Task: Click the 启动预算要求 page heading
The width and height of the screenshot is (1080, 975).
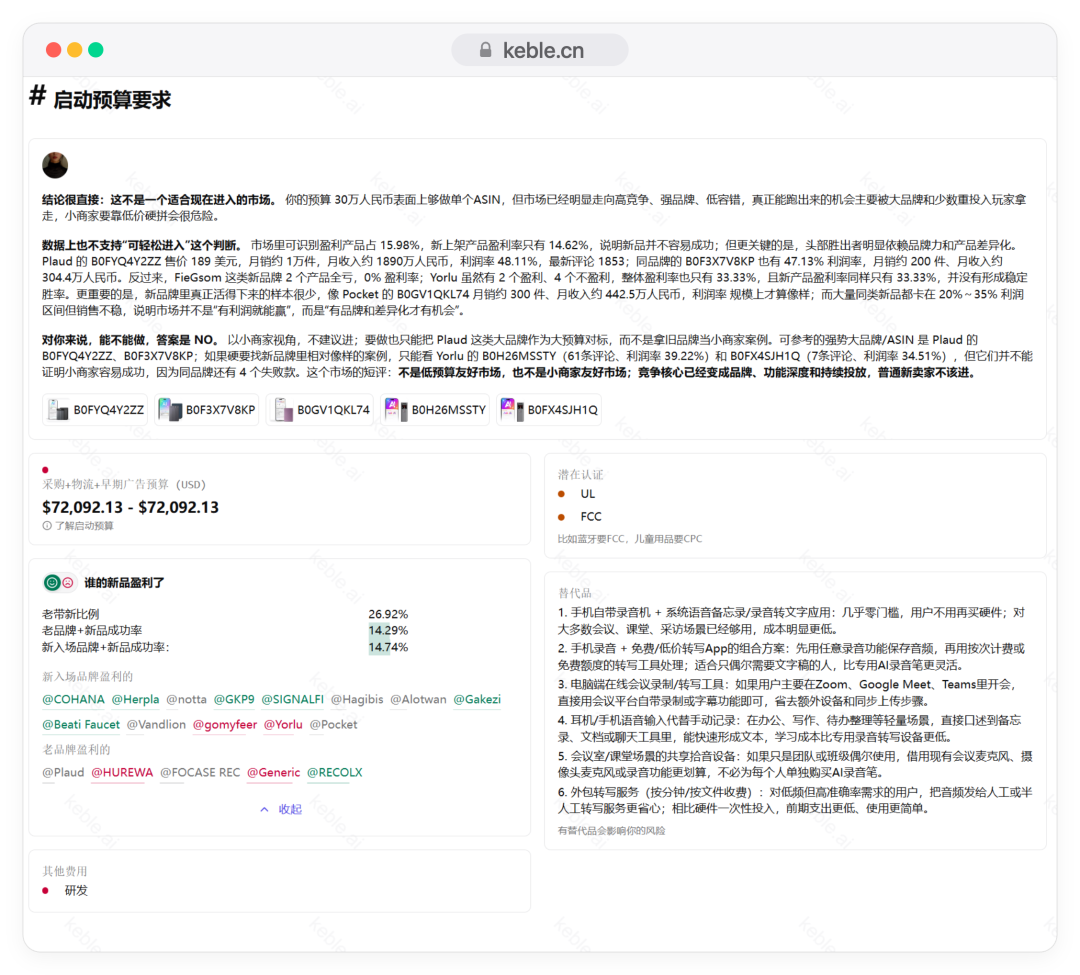Action: (x=112, y=100)
